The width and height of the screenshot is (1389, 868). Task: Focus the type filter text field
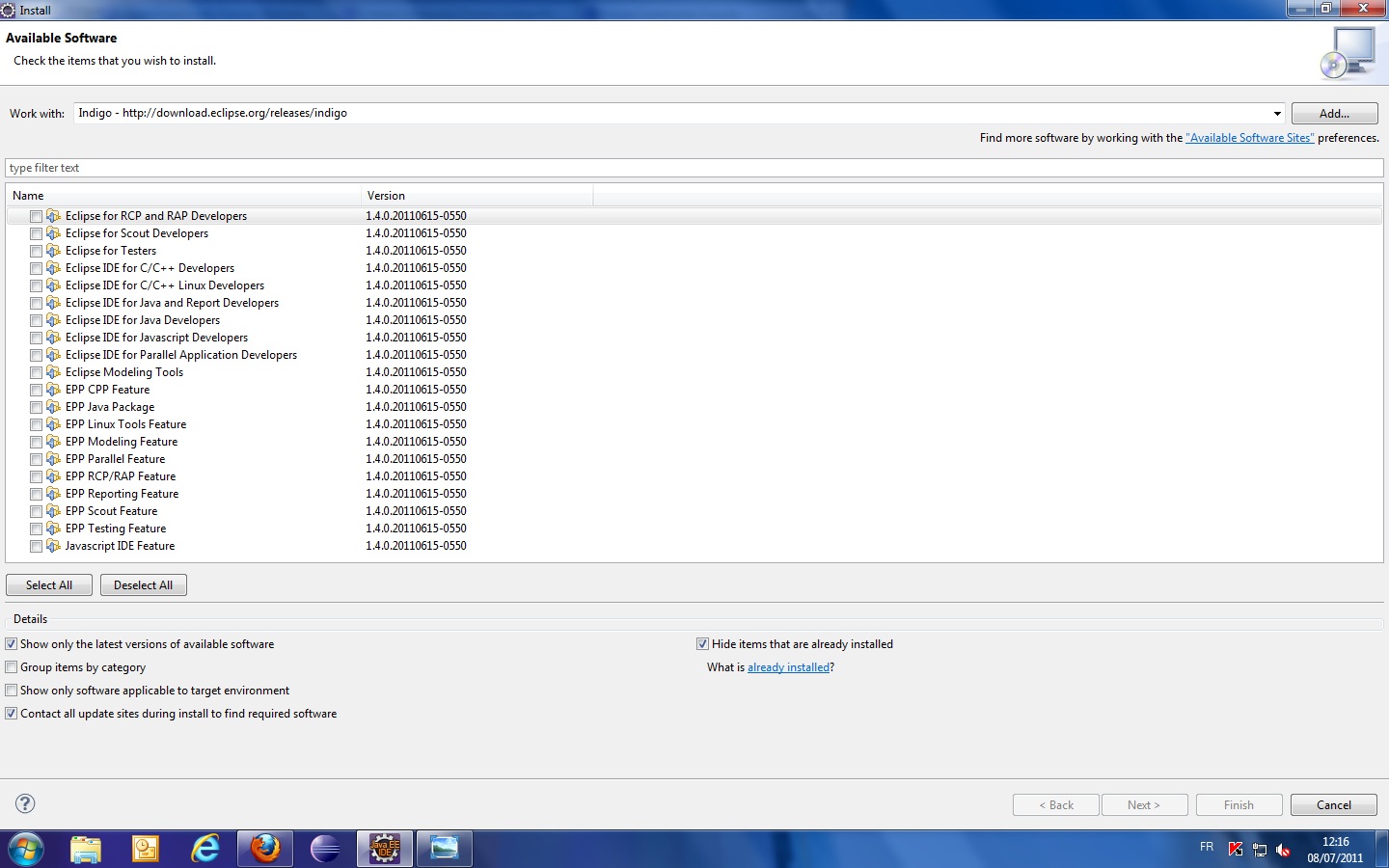tap(694, 168)
